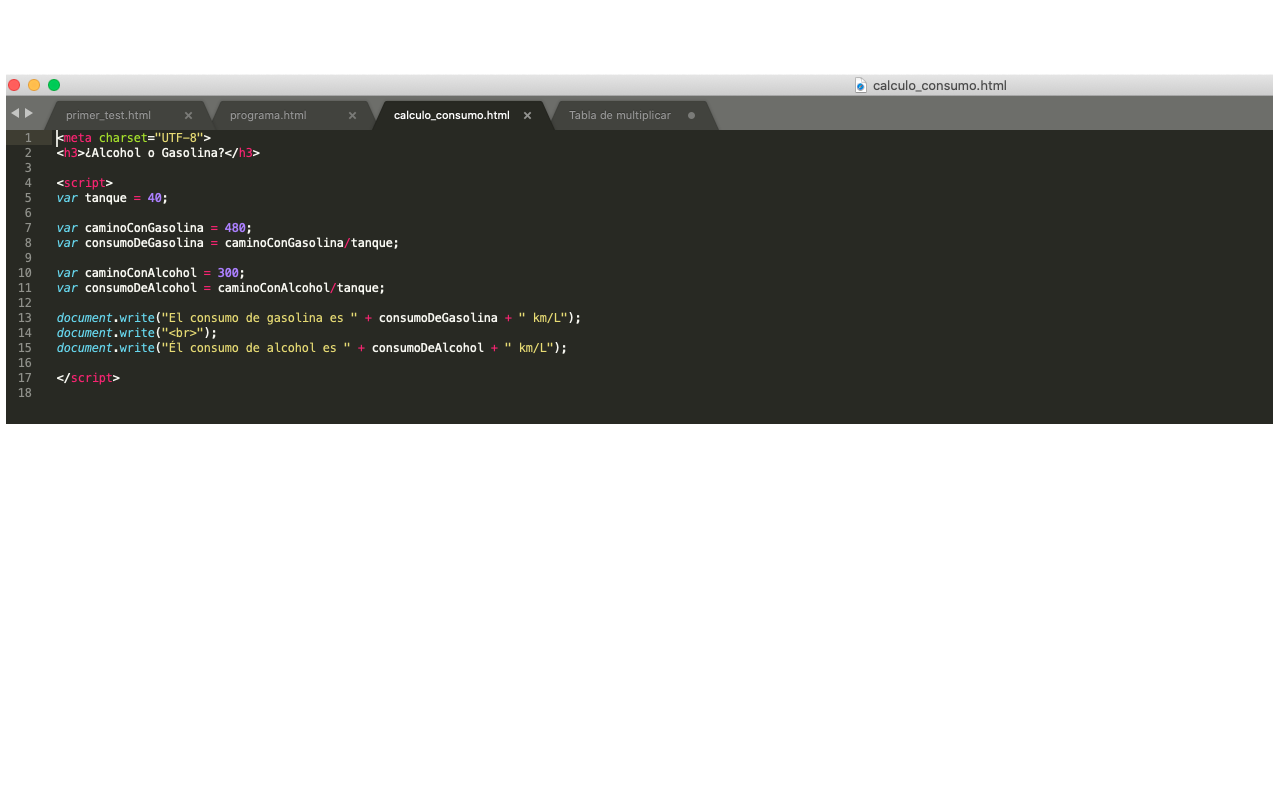Click the opening script tag on line 4
This screenshot has height=800, width=1280.
pyautogui.click(x=85, y=183)
